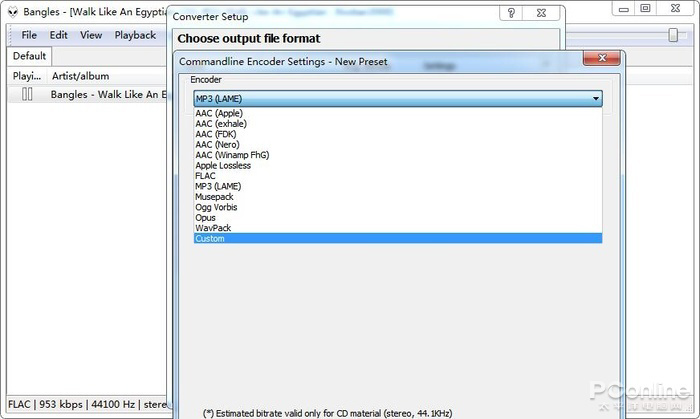Image resolution: width=700 pixels, height=419 pixels.
Task: Open the Playback menu
Action: pyautogui.click(x=135, y=35)
